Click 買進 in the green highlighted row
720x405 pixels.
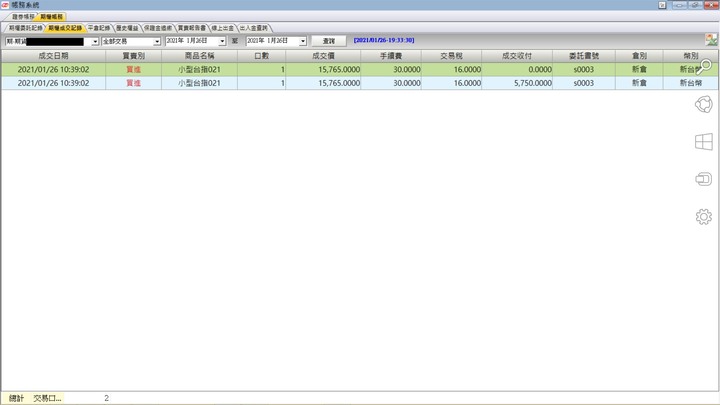[134, 69]
